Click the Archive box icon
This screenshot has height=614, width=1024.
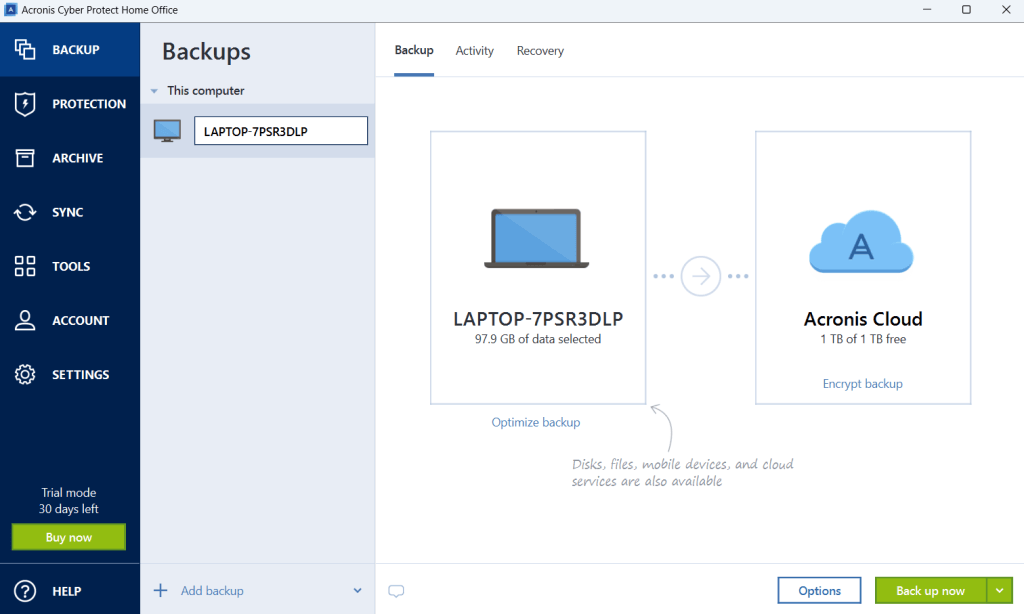click(x=25, y=158)
